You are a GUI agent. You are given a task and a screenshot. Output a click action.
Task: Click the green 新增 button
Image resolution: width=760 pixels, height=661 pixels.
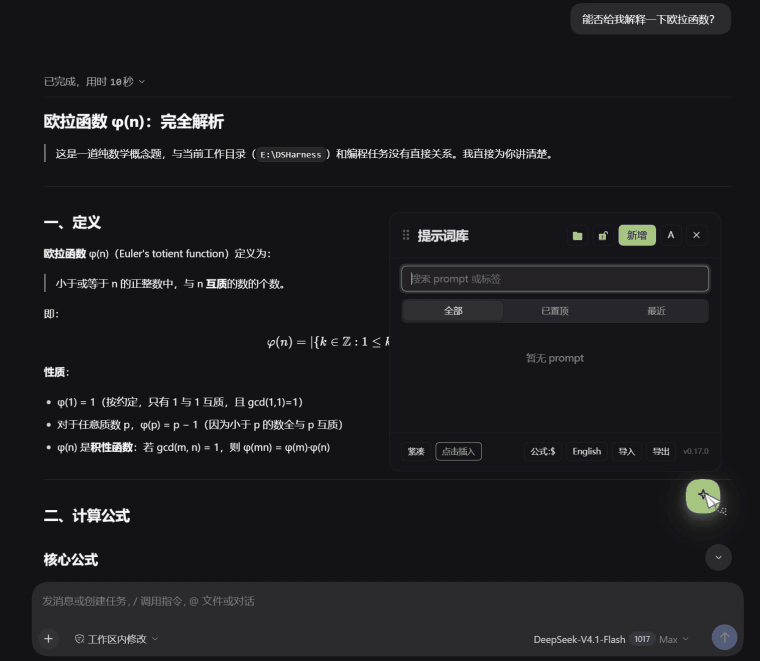tap(637, 236)
